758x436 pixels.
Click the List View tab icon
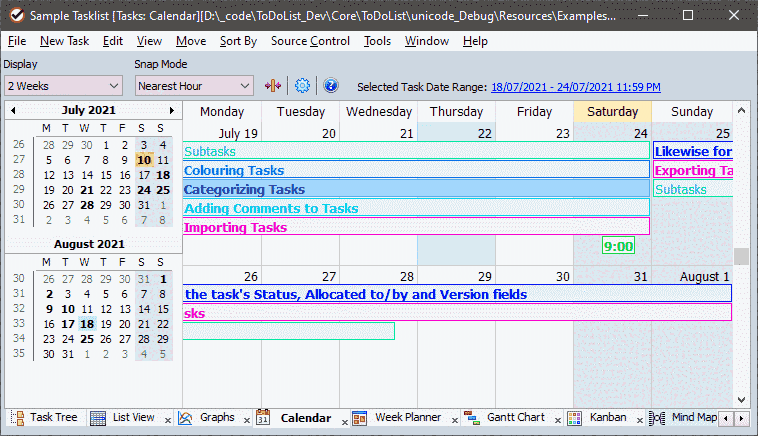coord(98,418)
